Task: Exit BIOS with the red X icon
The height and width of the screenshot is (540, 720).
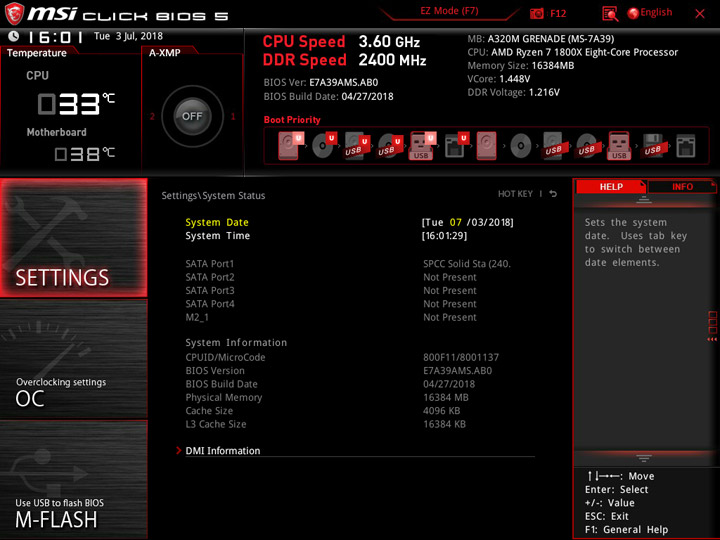Action: point(700,13)
